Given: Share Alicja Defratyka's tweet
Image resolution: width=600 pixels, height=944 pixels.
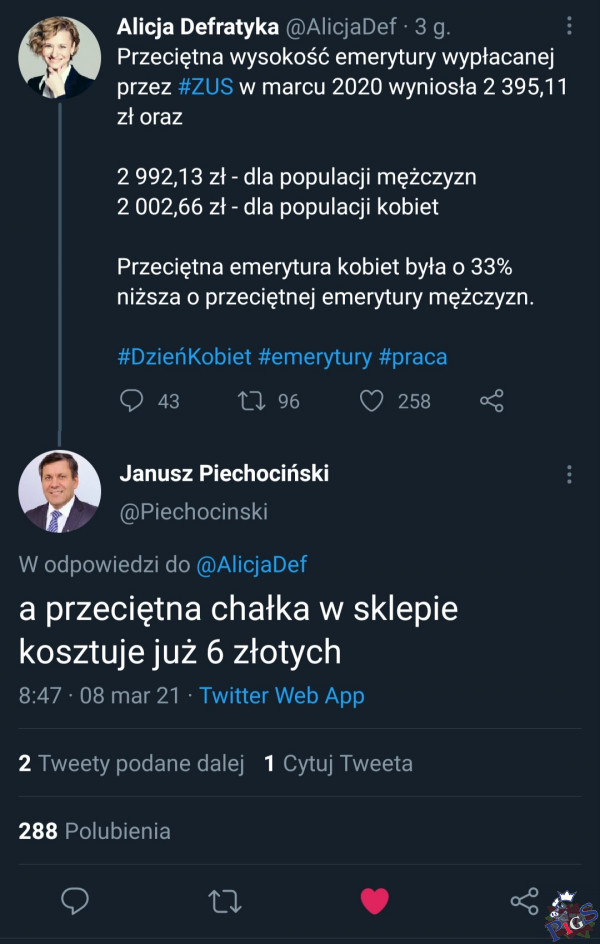Looking at the screenshot, I should 491,401.
